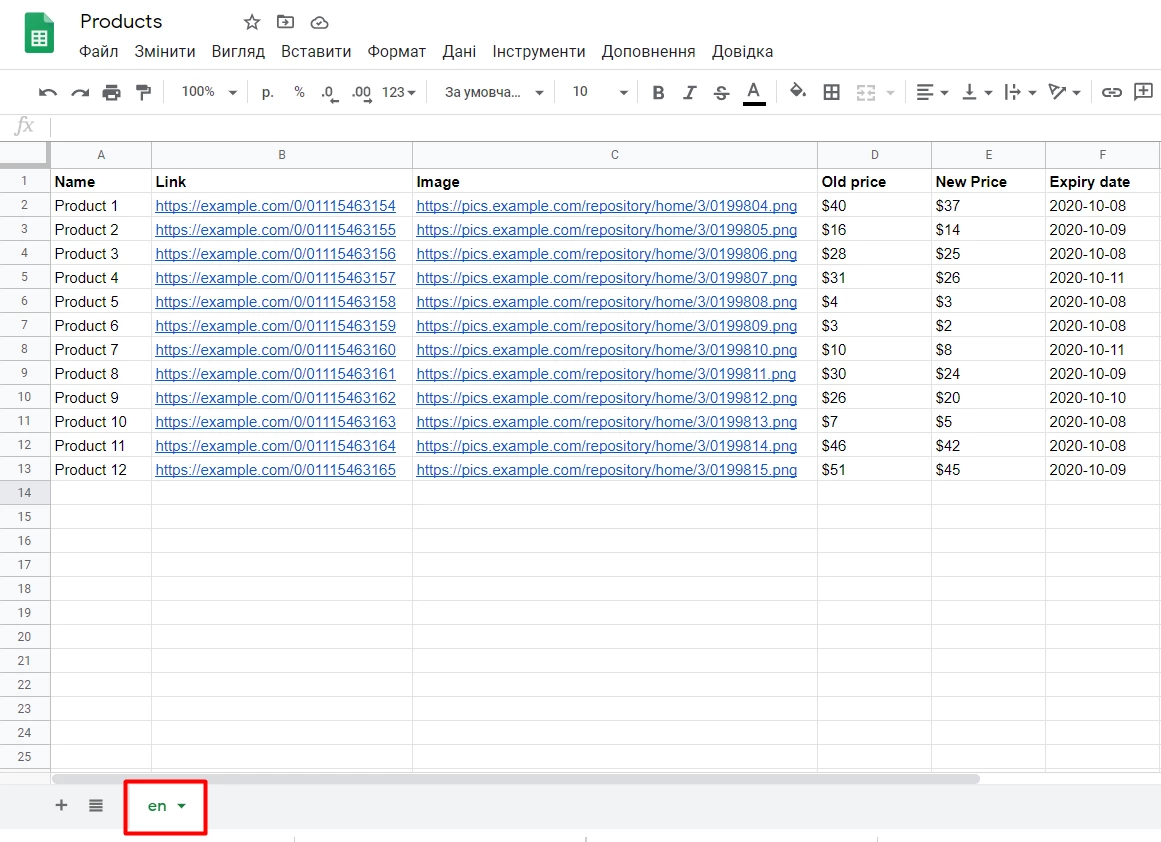The image size is (1161, 842).
Task: Undo the last action
Action: (x=47, y=93)
